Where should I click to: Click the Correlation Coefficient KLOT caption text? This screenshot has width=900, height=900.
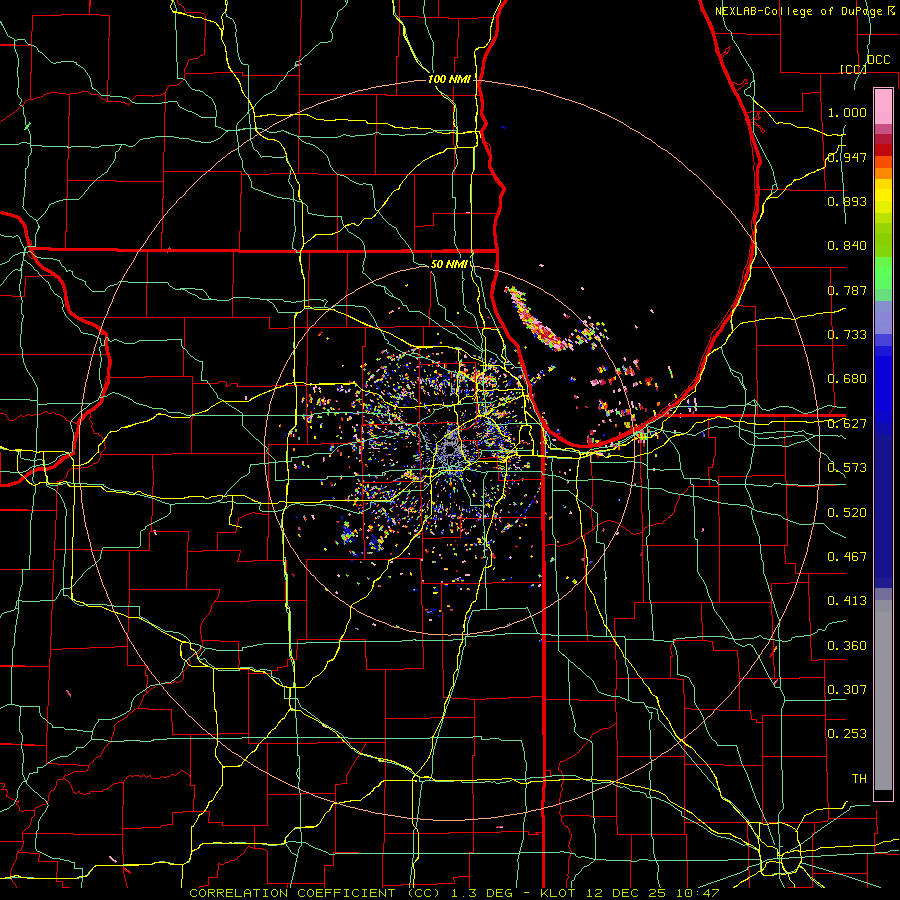click(x=454, y=893)
